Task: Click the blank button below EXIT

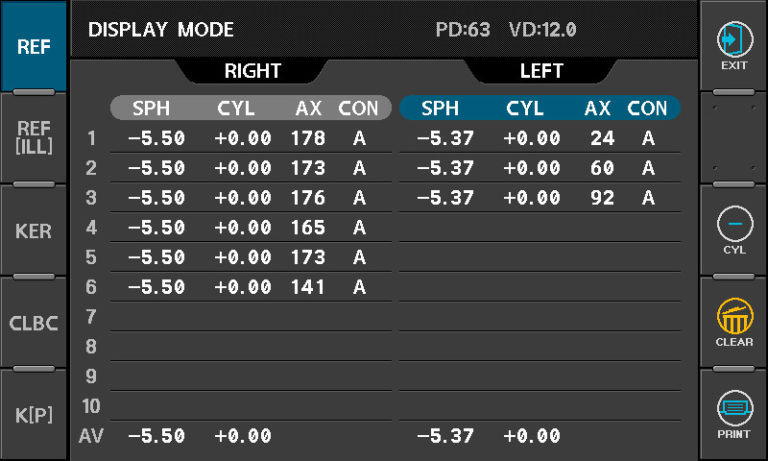Action: 734,138
